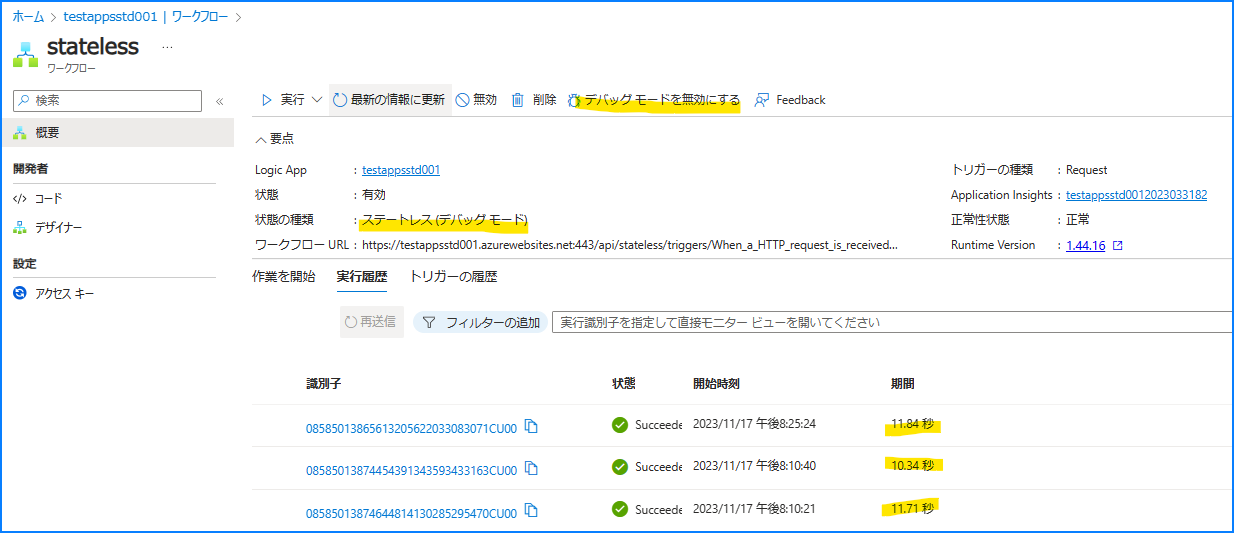This screenshot has width=1234, height=533.
Task: Open the testappsstd001 | ワークフロー breadcrumb
Action: pos(147,17)
